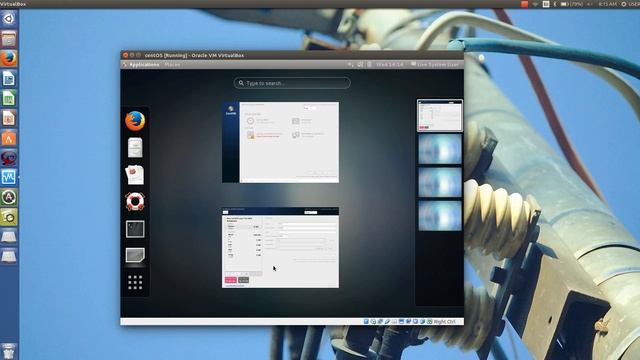The image size is (640, 360).
Task: Click the CentOS volume icon in top bar
Action: coord(360,64)
